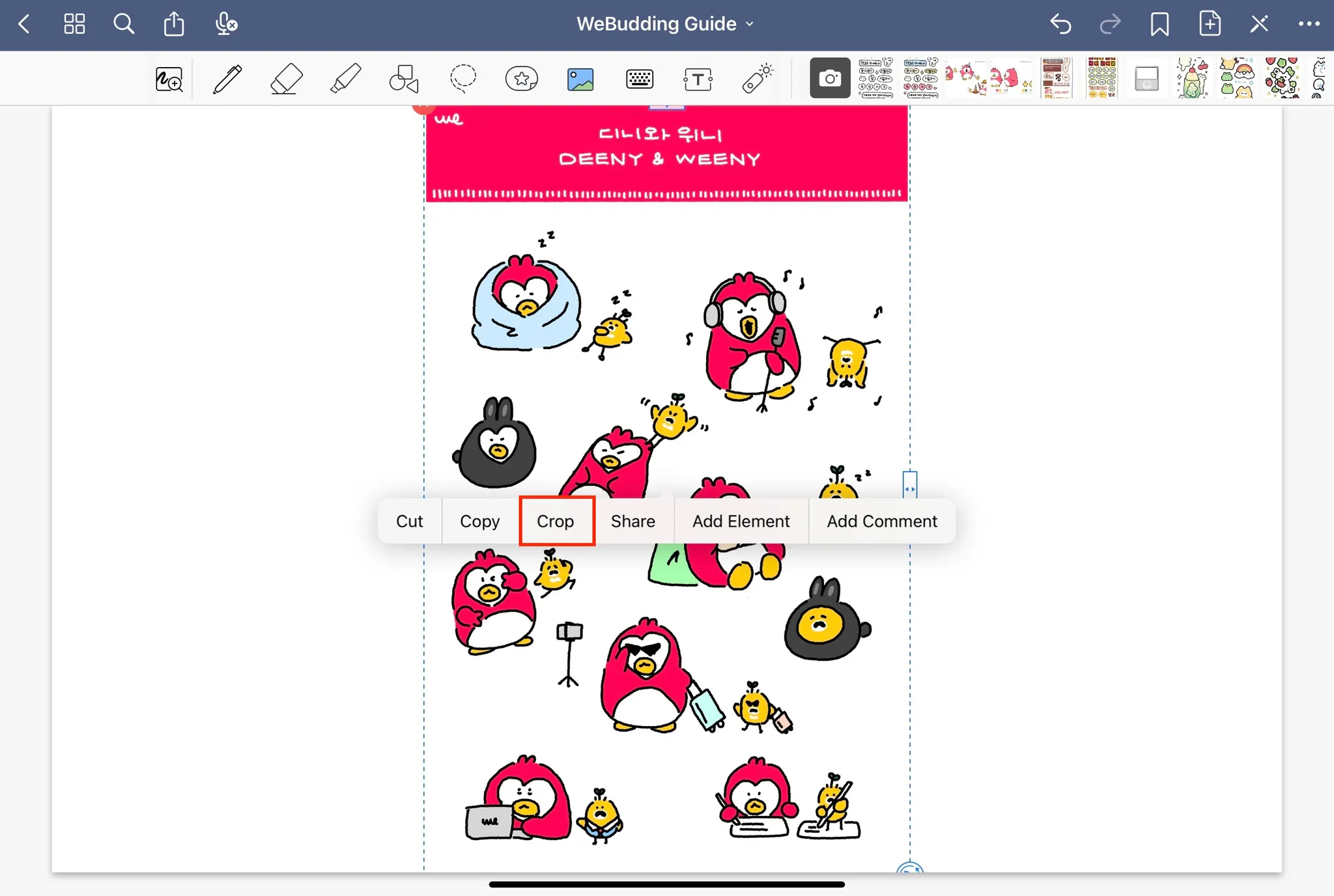Choose Add Comment in context menu
Image resolution: width=1334 pixels, height=896 pixels.
(x=882, y=521)
